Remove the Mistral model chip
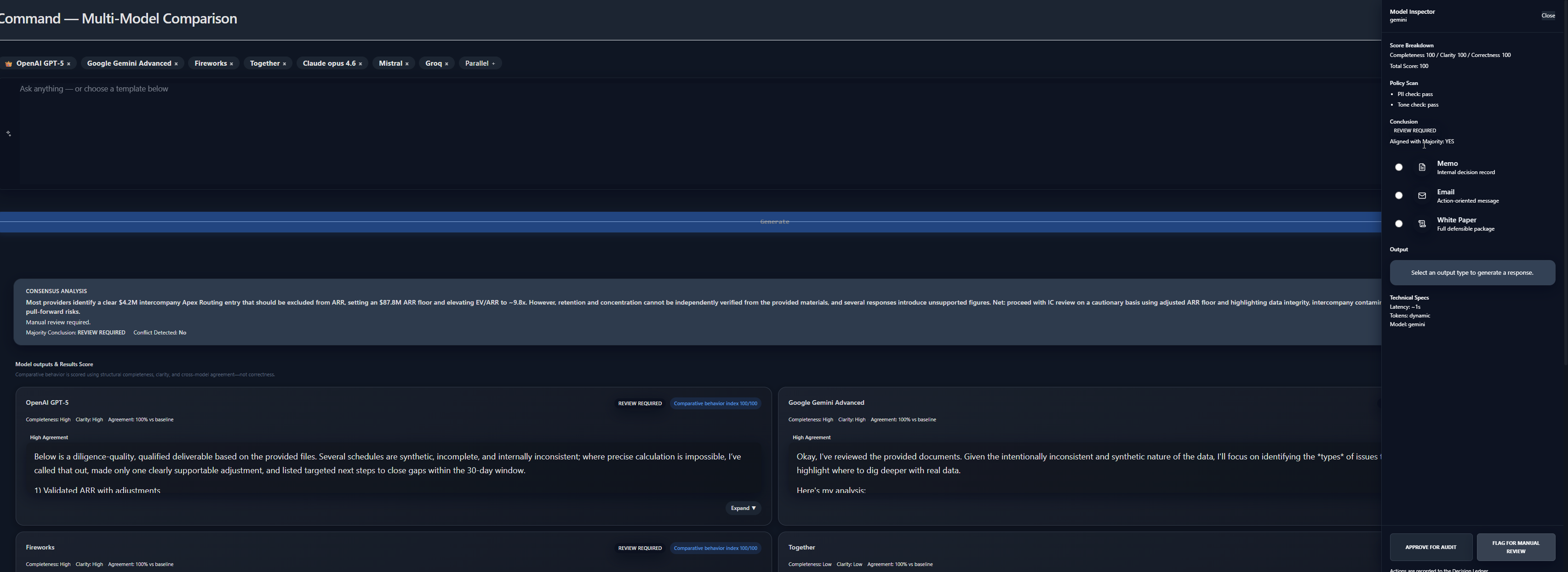The height and width of the screenshot is (572, 1568). 407,64
